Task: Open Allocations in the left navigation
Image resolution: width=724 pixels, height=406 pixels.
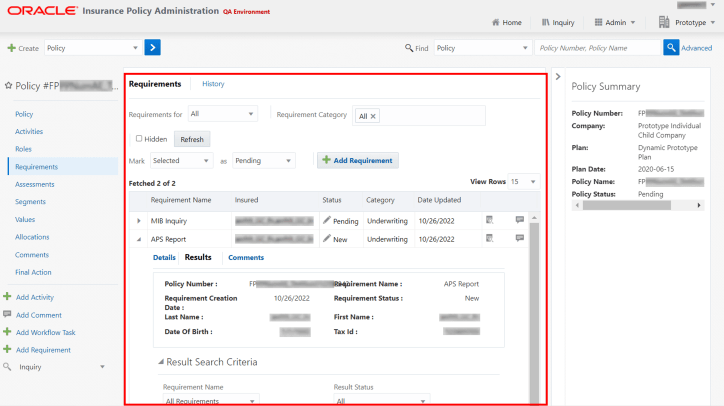Action: pos(32,236)
